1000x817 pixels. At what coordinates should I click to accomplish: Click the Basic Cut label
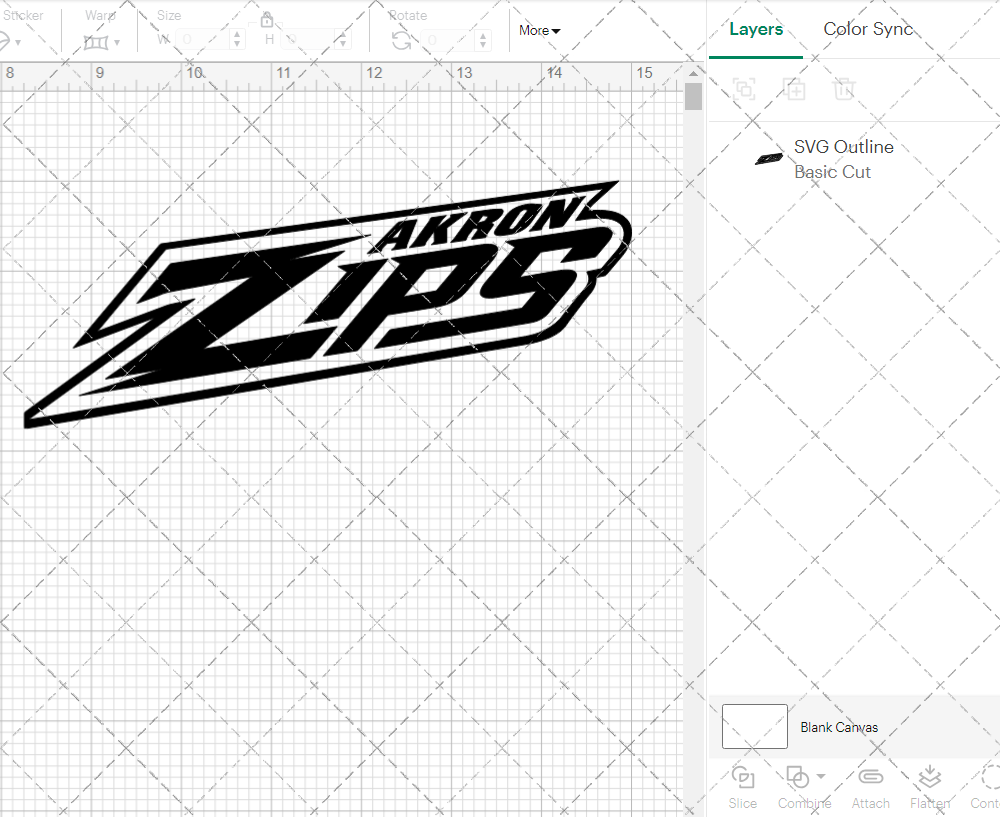coord(833,172)
